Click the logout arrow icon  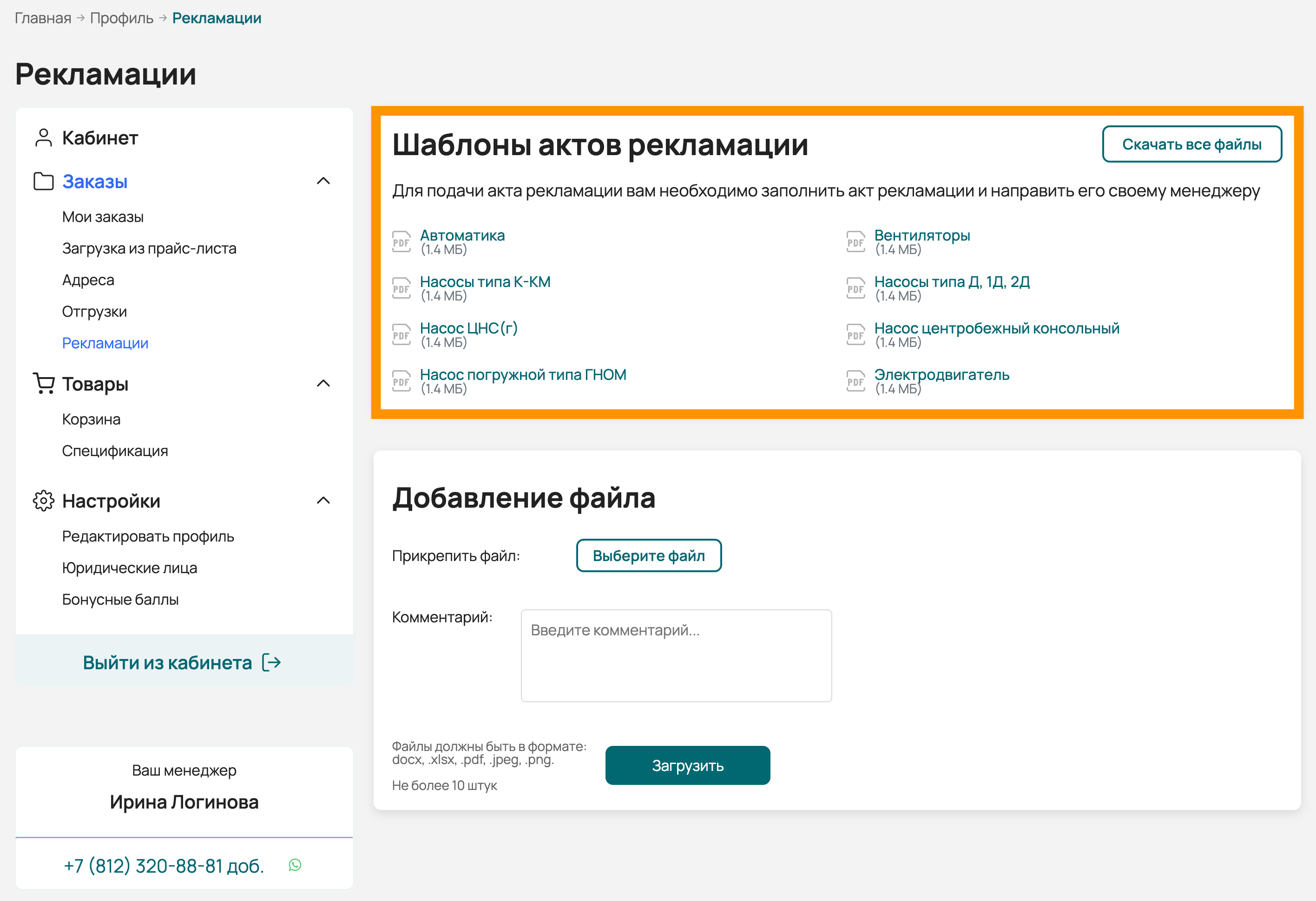tap(272, 662)
